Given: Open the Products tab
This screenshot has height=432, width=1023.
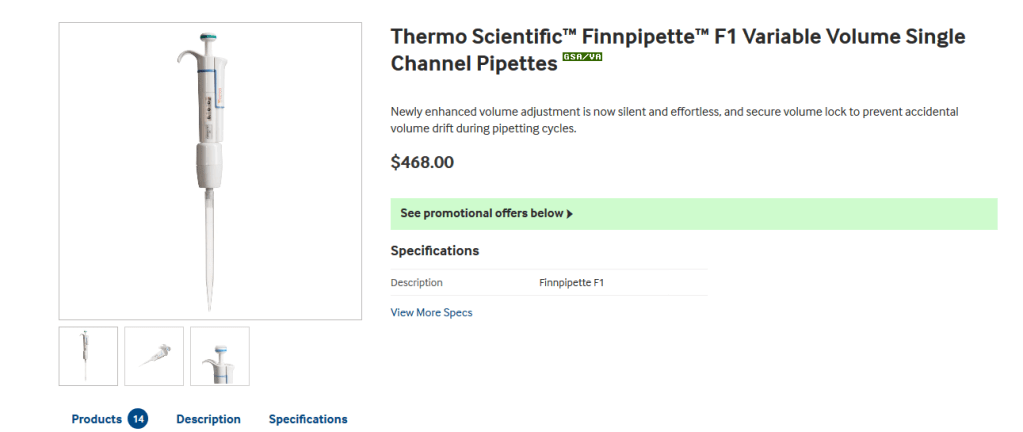Looking at the screenshot, I should pyautogui.click(x=96, y=419).
